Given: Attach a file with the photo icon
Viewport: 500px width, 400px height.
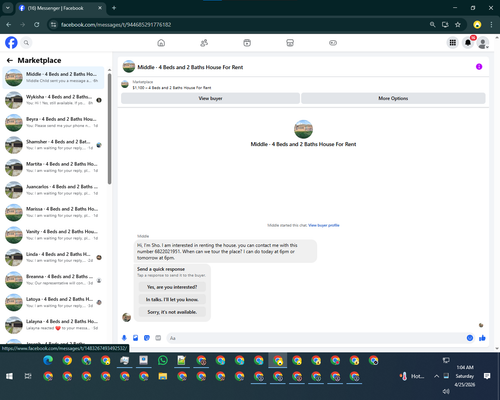Looking at the screenshot, I should [136, 338].
